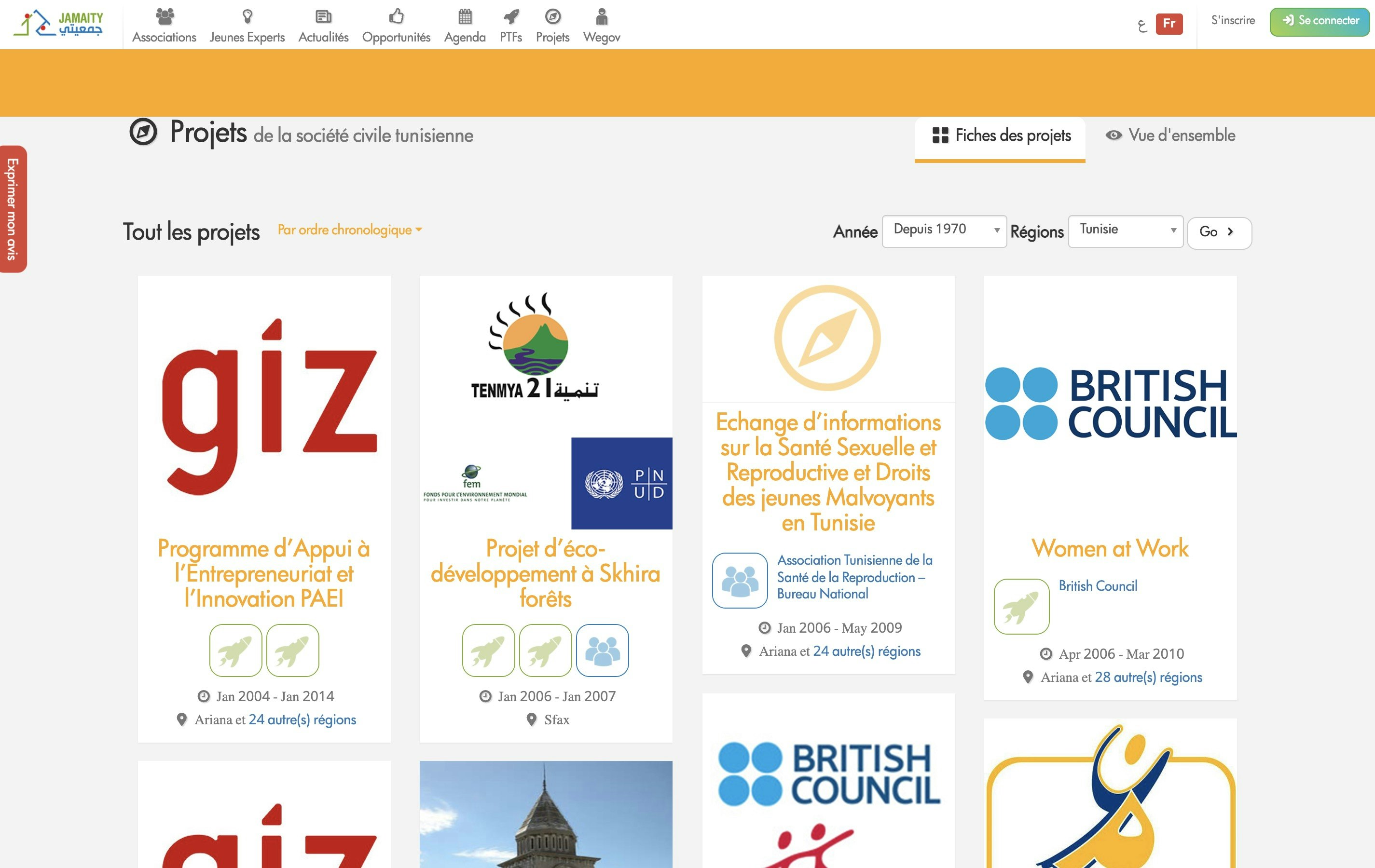Open the 'Par ordre chronologique' sorting dropdown
The height and width of the screenshot is (868, 1375).
(349, 230)
